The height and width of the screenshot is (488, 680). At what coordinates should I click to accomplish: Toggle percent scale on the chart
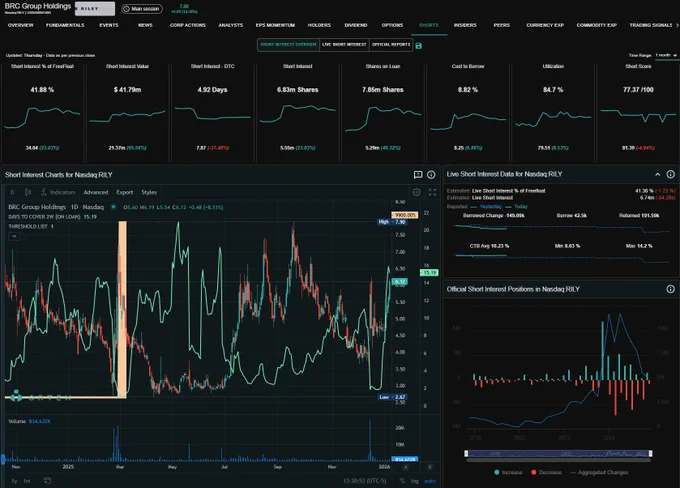402,481
